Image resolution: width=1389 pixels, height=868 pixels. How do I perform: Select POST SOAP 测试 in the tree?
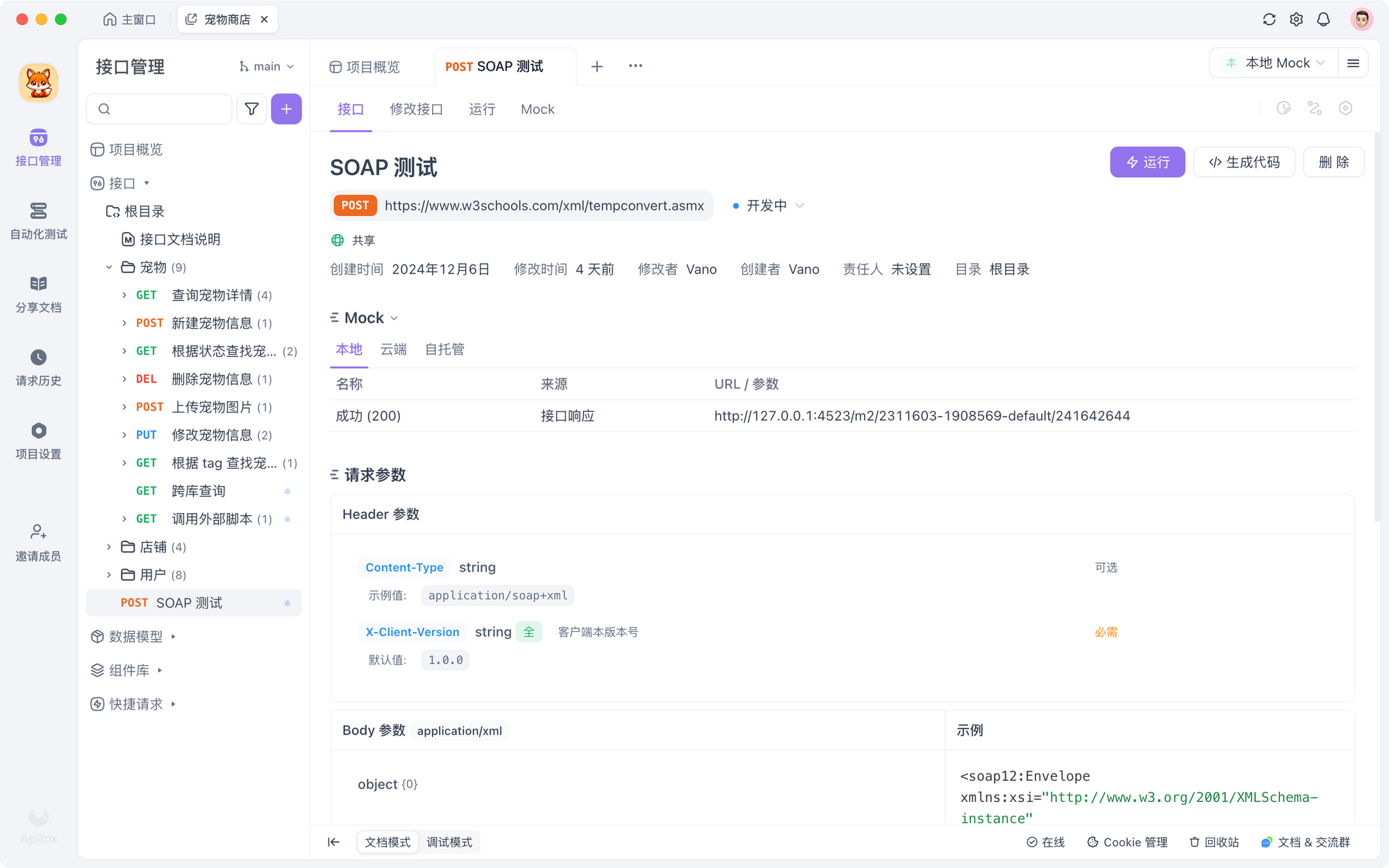click(x=193, y=603)
